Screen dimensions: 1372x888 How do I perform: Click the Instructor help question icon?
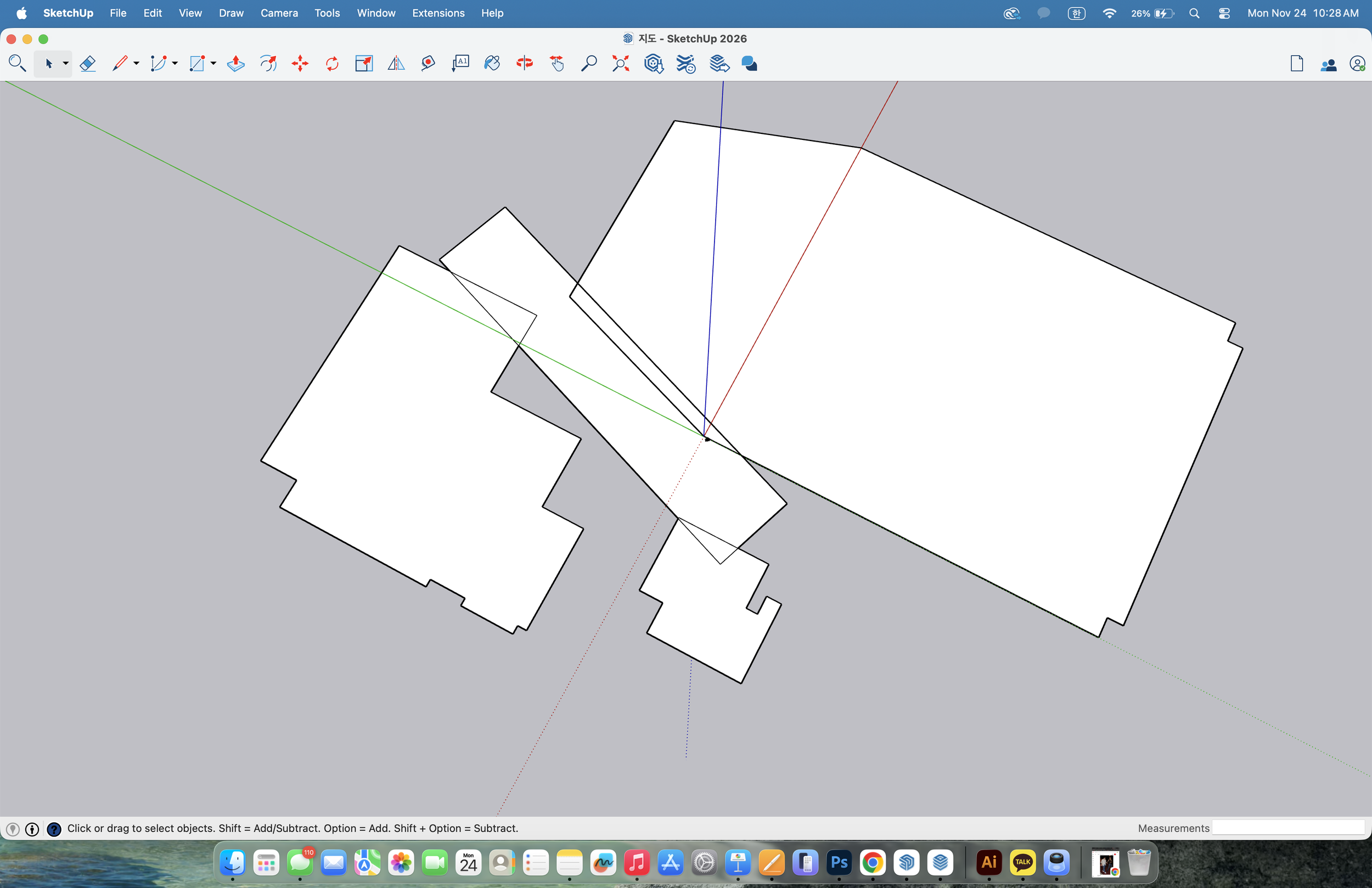(x=54, y=829)
